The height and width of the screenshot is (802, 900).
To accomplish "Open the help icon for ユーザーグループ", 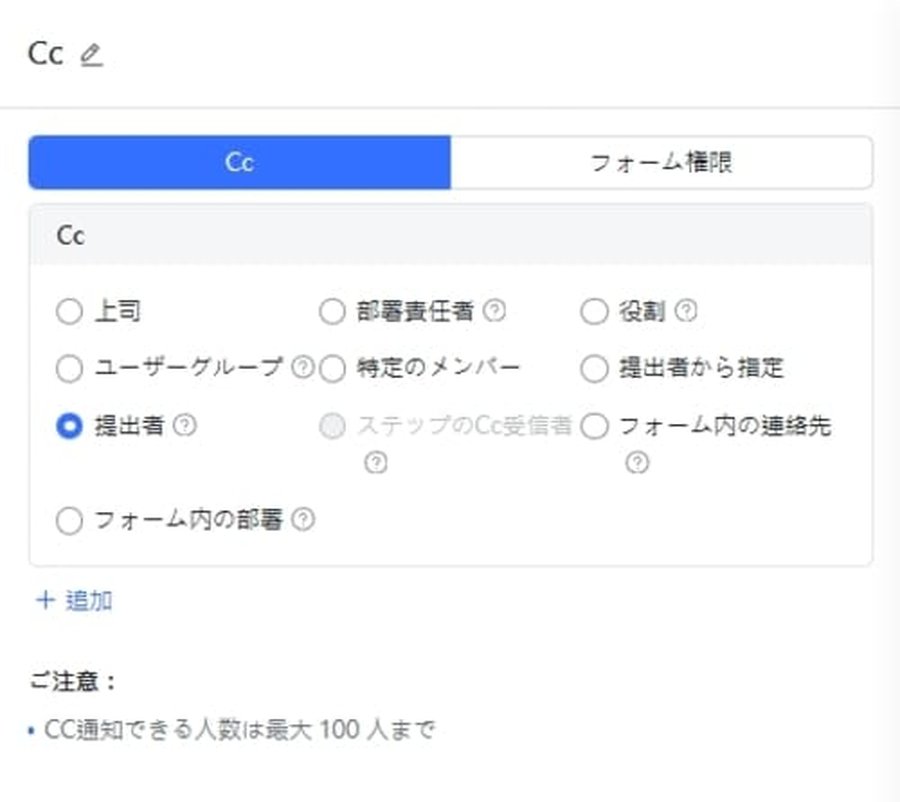I will click(303, 368).
